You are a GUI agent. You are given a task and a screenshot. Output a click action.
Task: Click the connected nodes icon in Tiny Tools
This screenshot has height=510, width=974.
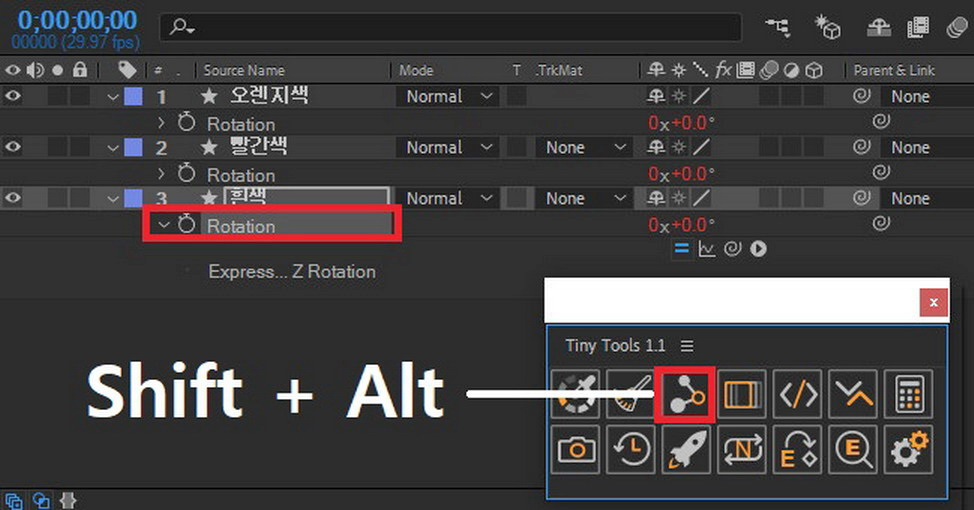tap(685, 394)
